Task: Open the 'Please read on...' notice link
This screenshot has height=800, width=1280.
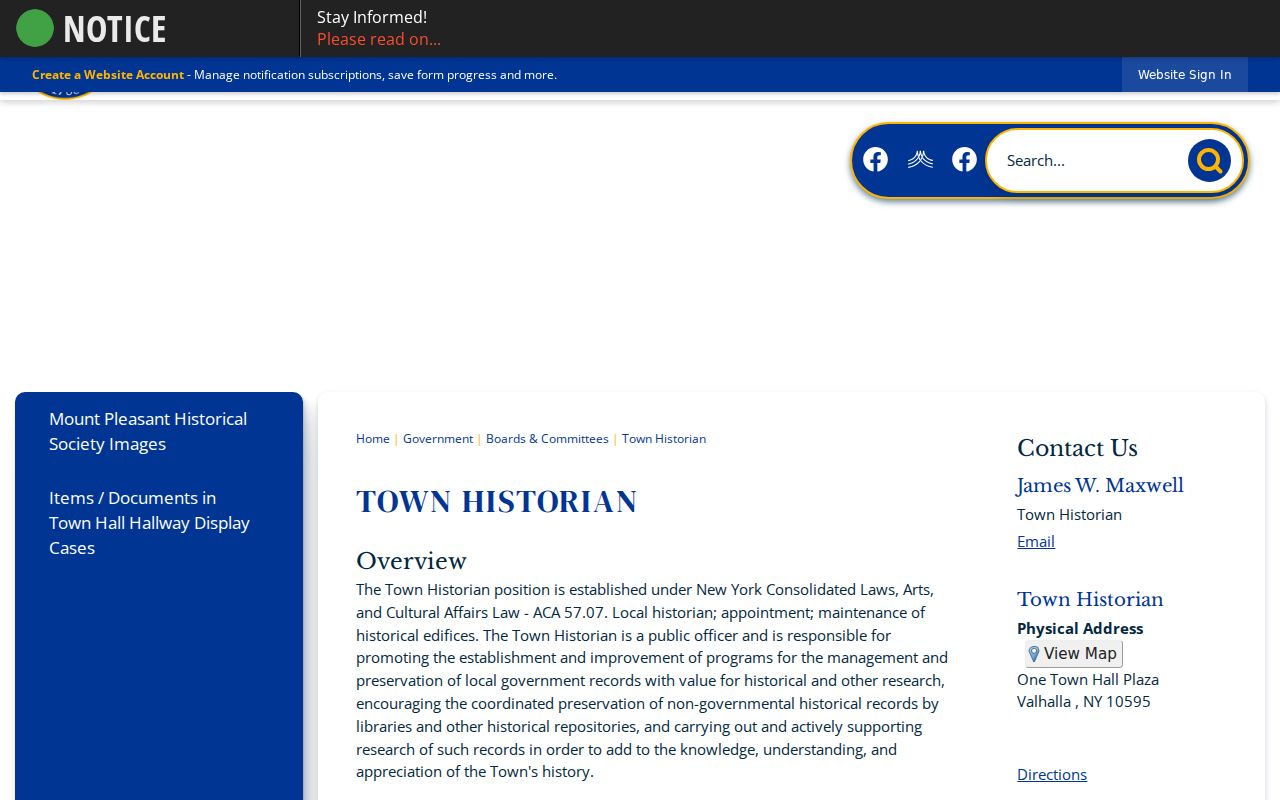Action: (x=379, y=39)
